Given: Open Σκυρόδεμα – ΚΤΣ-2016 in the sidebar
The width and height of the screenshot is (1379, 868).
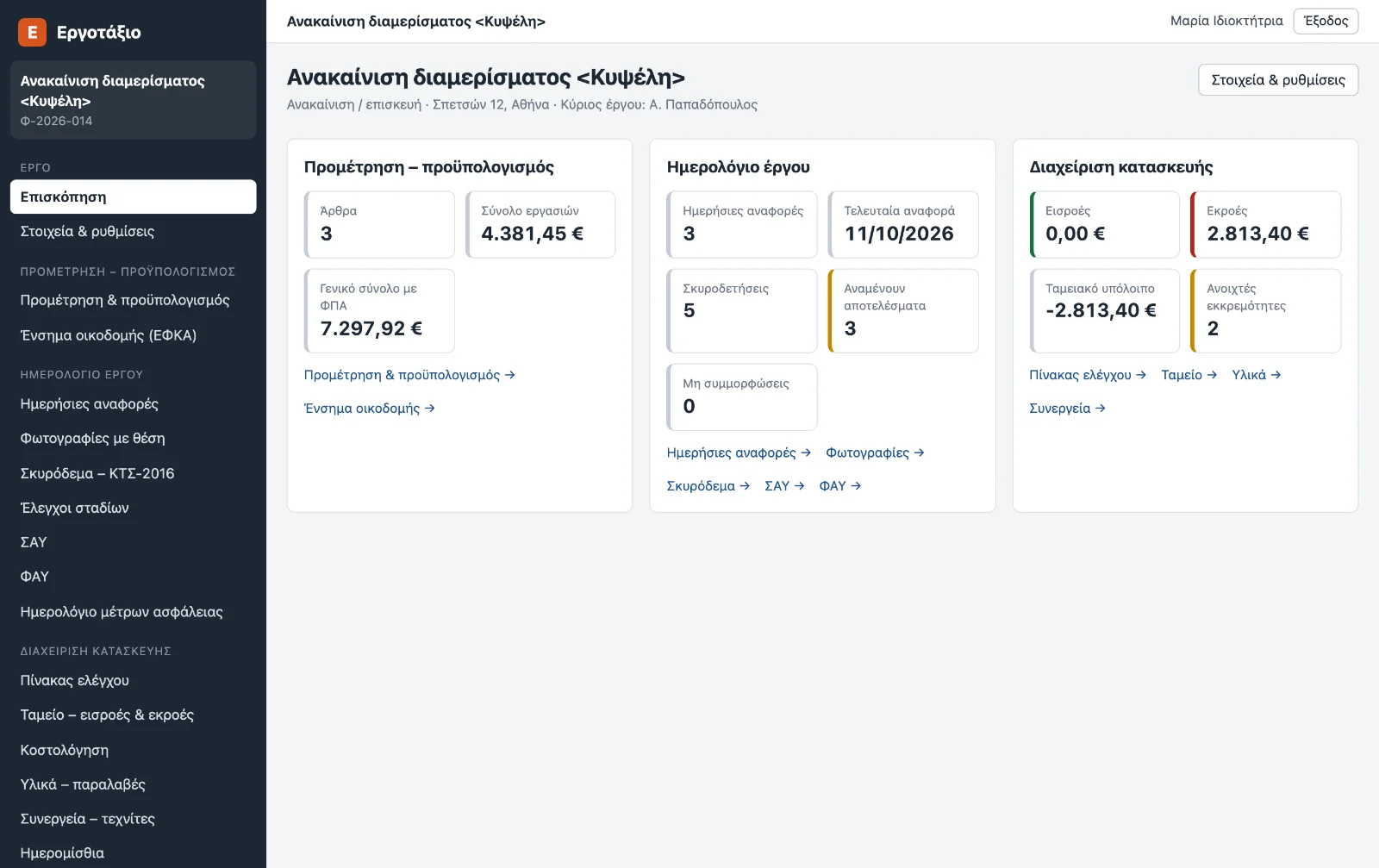Looking at the screenshot, I should coord(133,473).
